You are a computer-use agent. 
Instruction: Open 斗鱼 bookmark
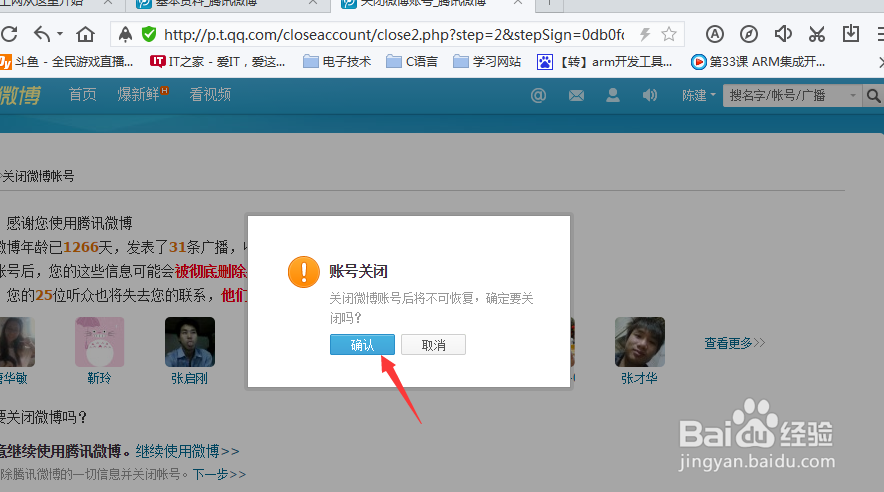pyautogui.click(x=67, y=61)
